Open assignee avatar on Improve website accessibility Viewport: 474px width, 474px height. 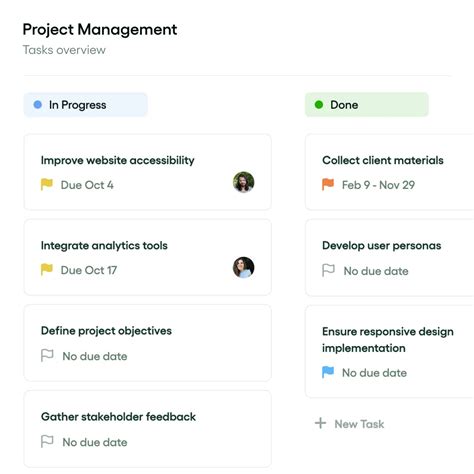[243, 182]
